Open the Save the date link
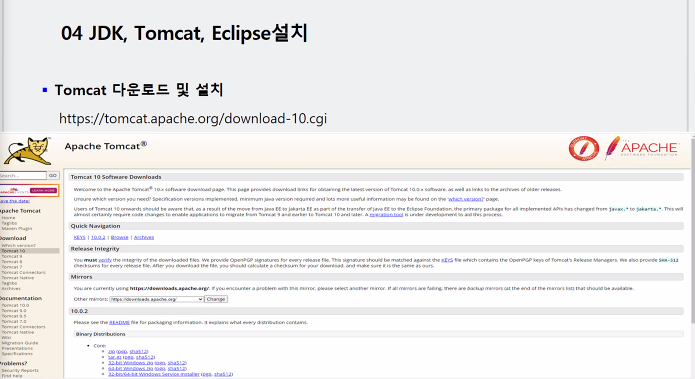This screenshot has width=695, height=379. [x=15, y=201]
